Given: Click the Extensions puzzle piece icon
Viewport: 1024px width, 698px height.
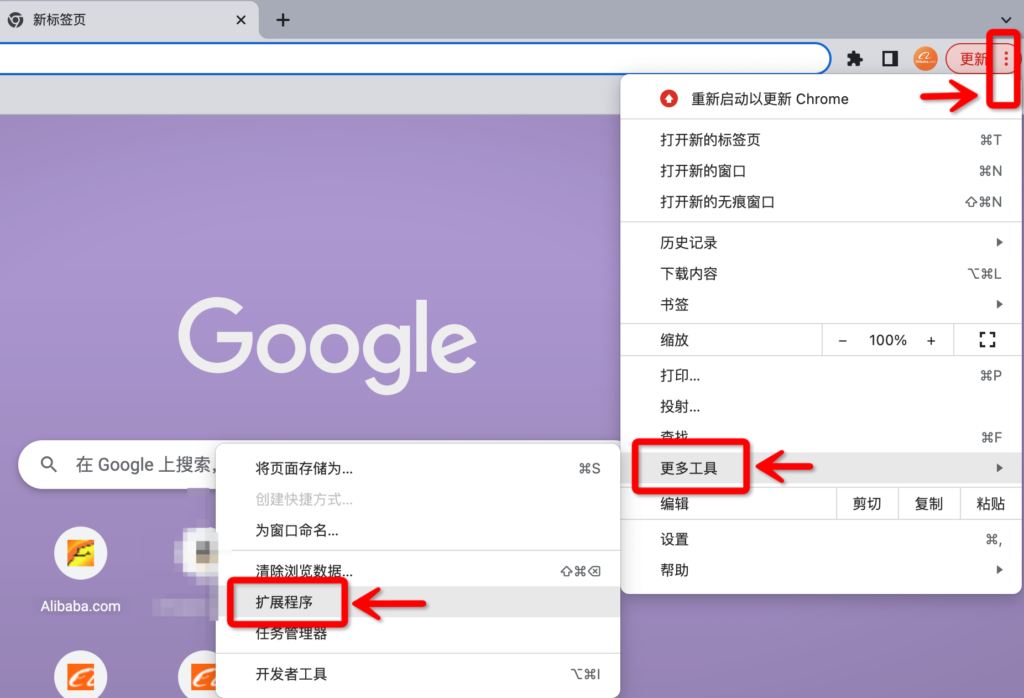Looking at the screenshot, I should point(855,59).
